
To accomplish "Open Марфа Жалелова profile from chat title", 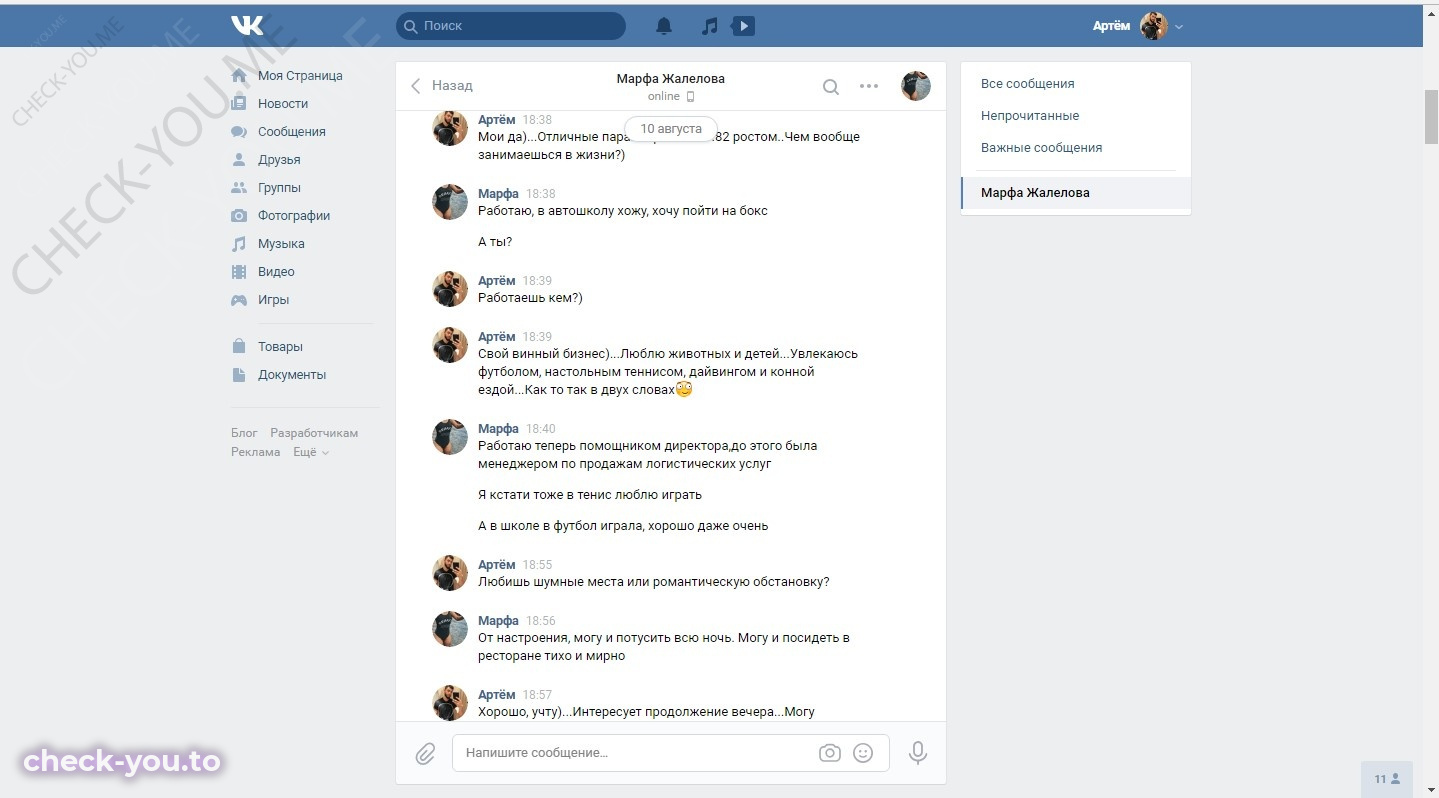I will click(x=670, y=79).
